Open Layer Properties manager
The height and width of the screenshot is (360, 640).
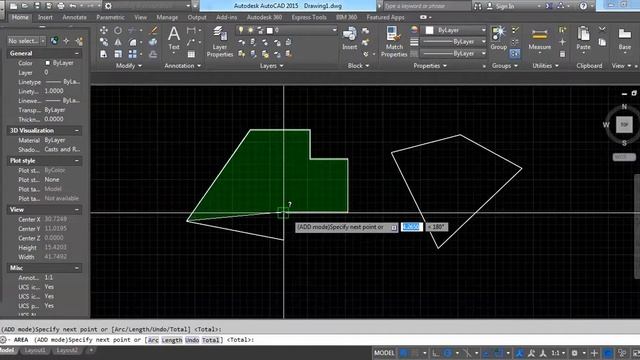pos(220,41)
